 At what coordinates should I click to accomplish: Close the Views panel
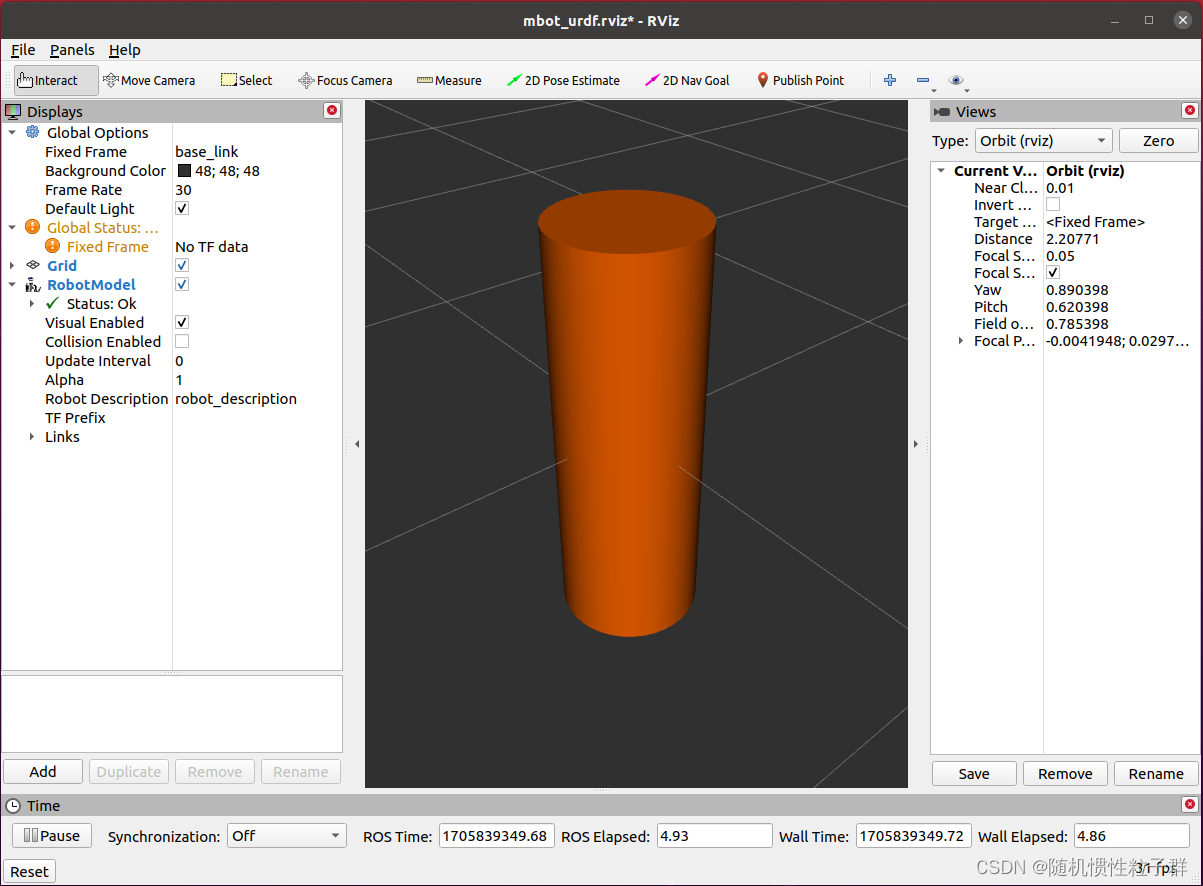pyautogui.click(x=1189, y=111)
